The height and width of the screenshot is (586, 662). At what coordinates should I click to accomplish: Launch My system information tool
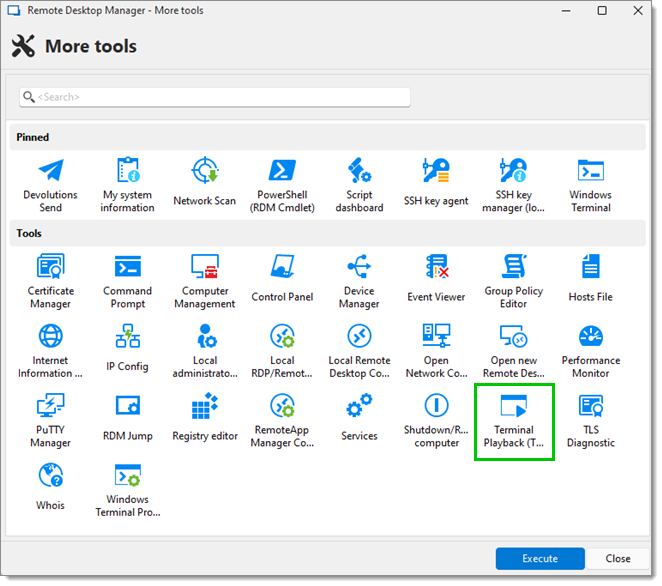pyautogui.click(x=128, y=185)
